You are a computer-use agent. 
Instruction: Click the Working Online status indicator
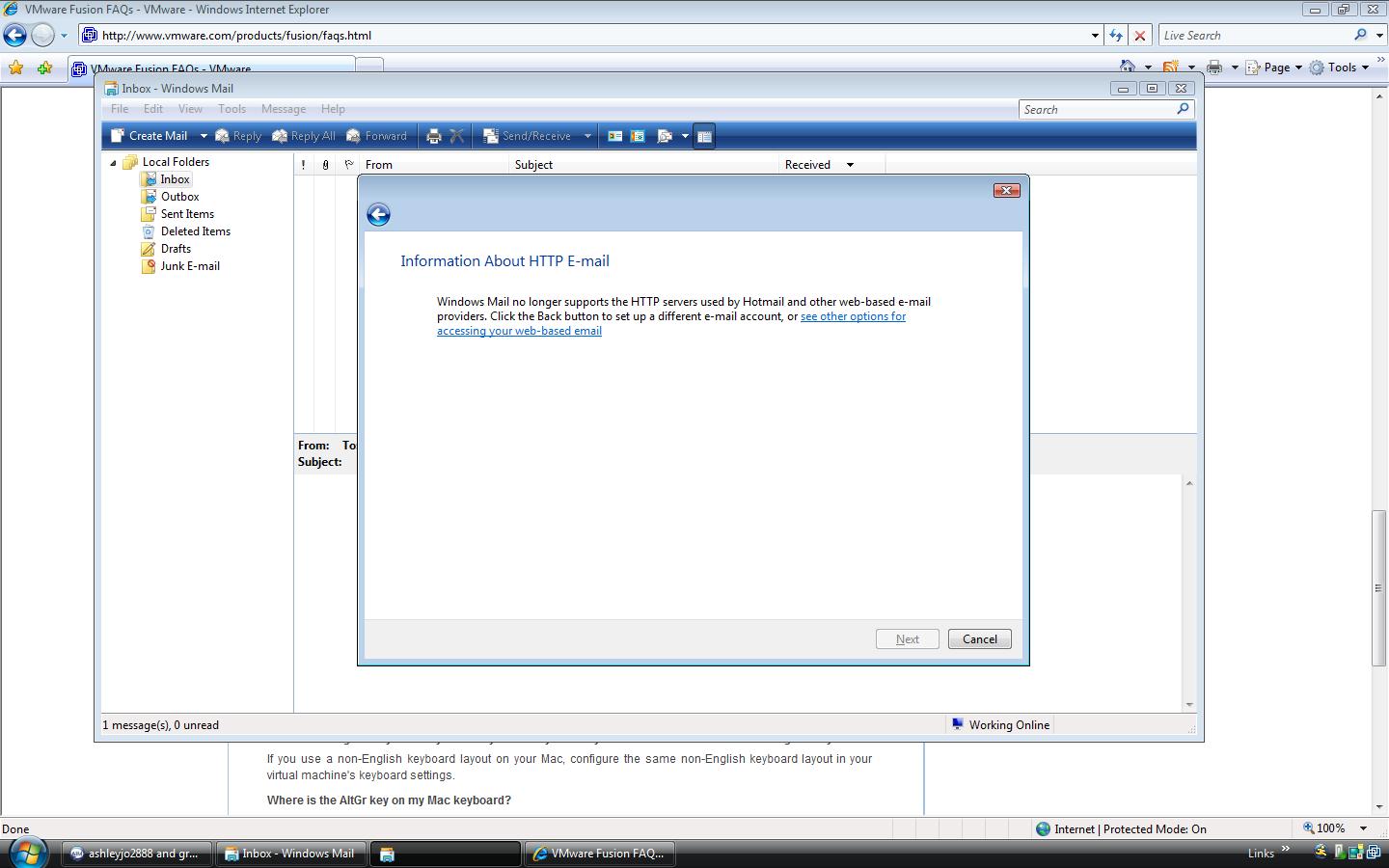[1000, 725]
